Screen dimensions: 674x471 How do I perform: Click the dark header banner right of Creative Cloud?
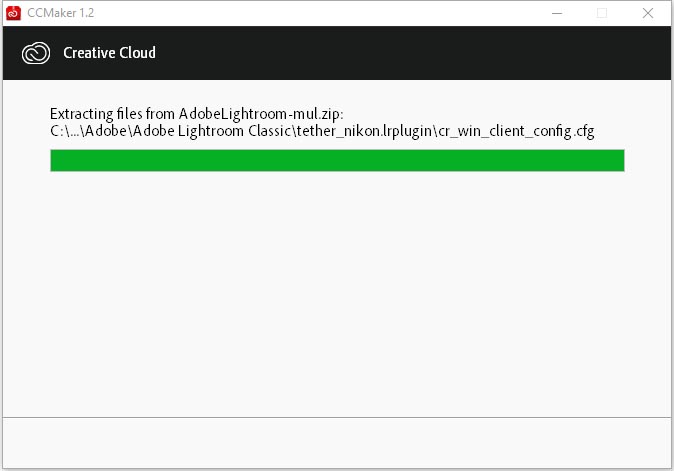(413, 53)
